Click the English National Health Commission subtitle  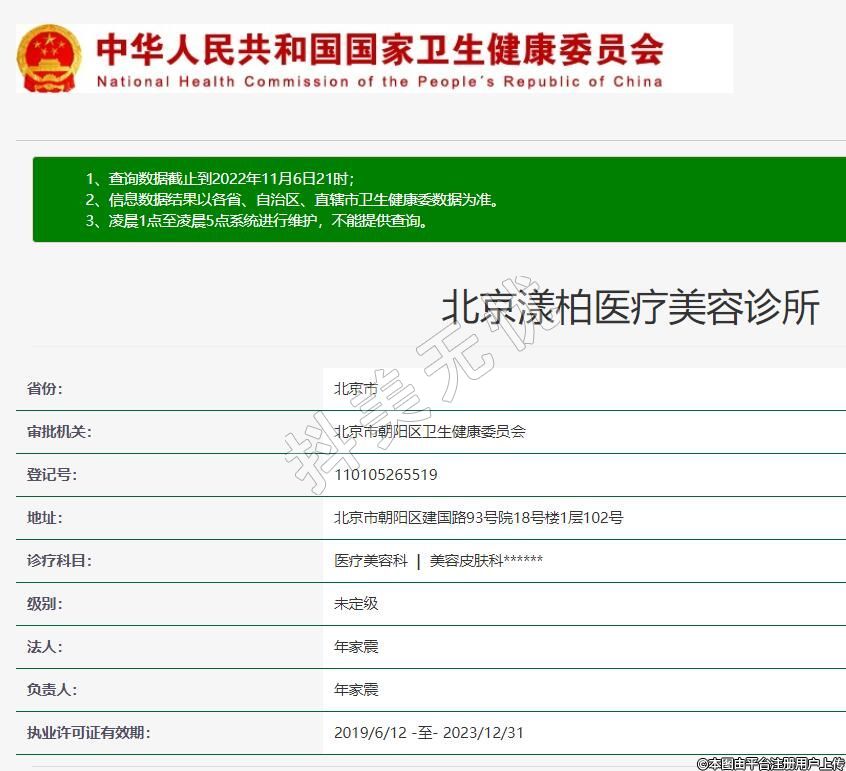pos(379,81)
